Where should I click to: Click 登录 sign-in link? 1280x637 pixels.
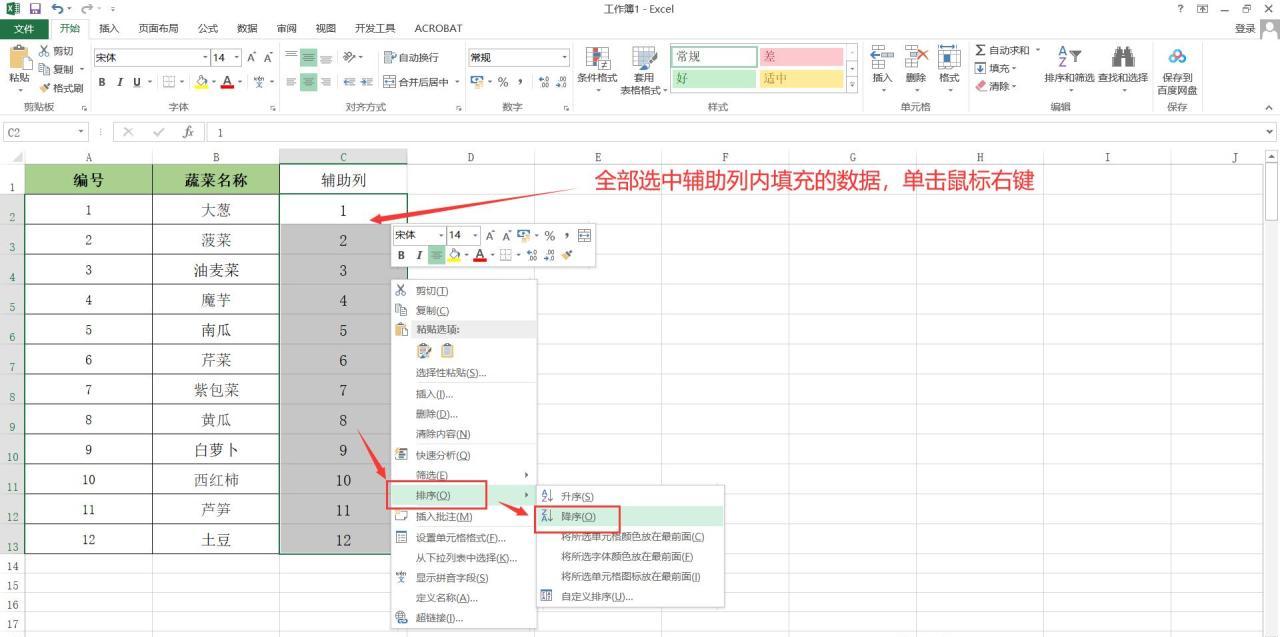1244,29
